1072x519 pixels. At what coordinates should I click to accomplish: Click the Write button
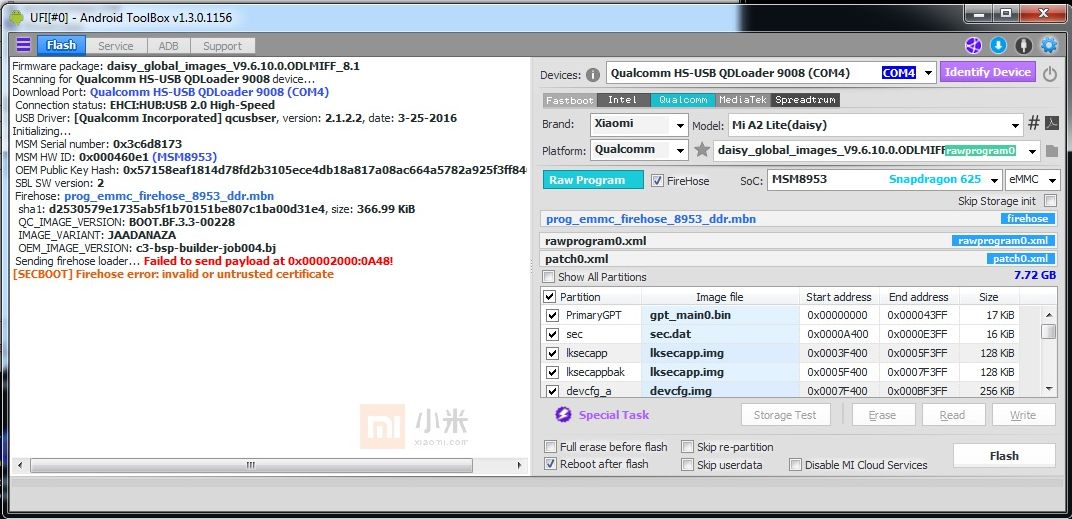[1023, 415]
